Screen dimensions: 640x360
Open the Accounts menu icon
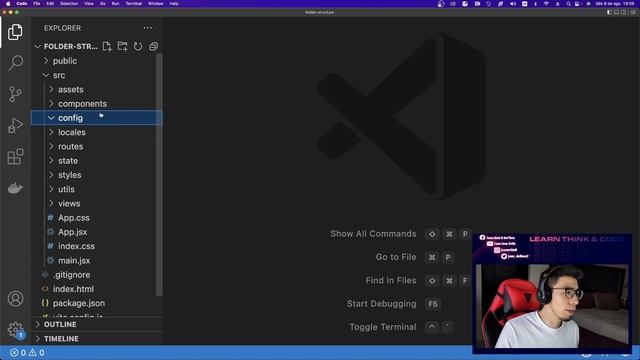15,299
